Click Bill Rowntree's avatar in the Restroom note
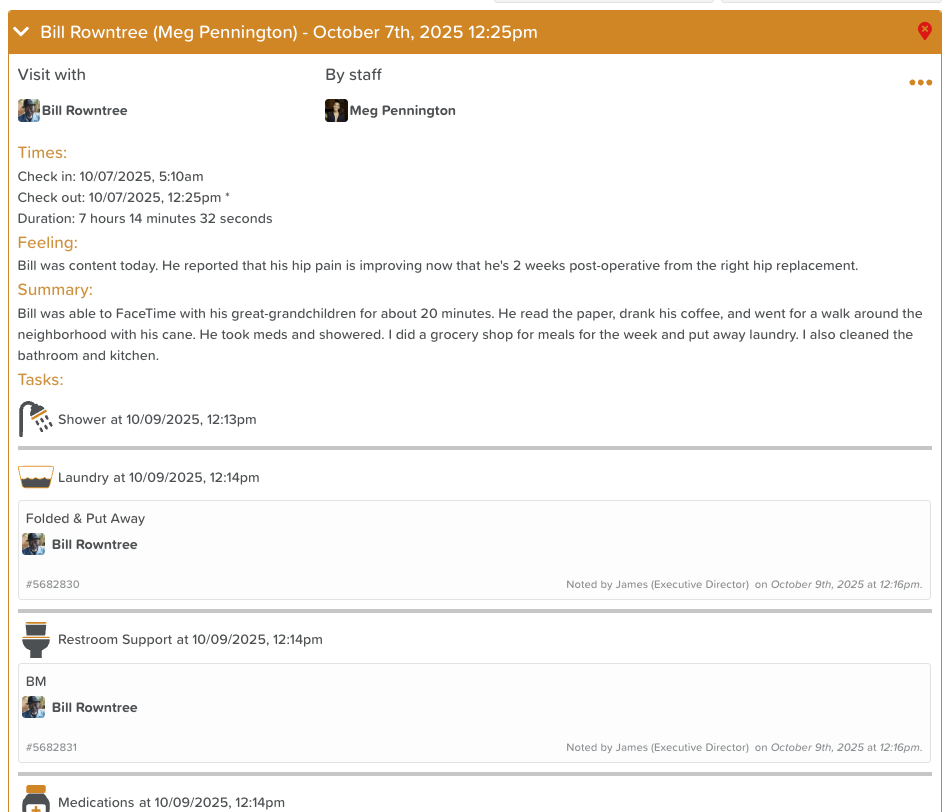This screenshot has height=812, width=952. pos(34,708)
